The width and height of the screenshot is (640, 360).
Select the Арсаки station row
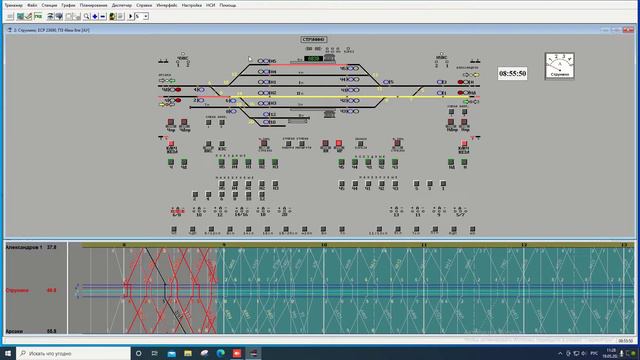click(31, 331)
